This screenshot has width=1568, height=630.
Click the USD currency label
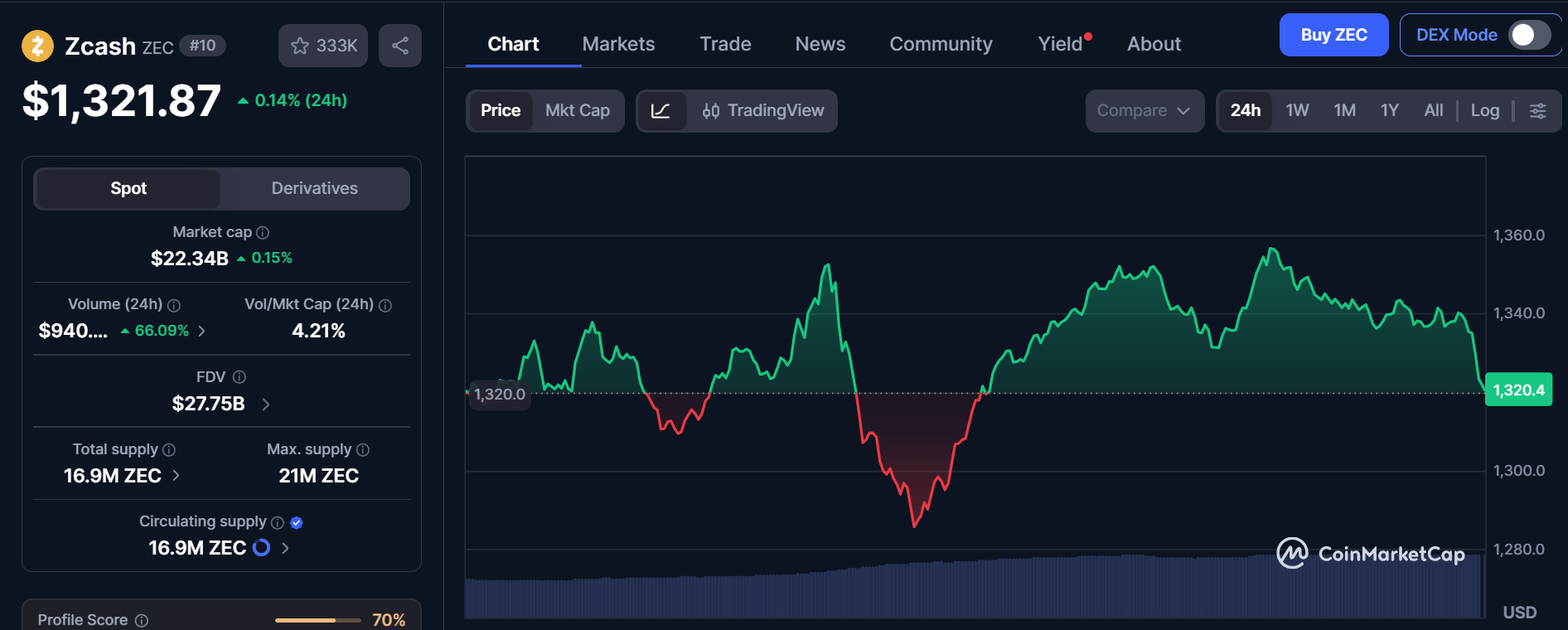(1519, 613)
